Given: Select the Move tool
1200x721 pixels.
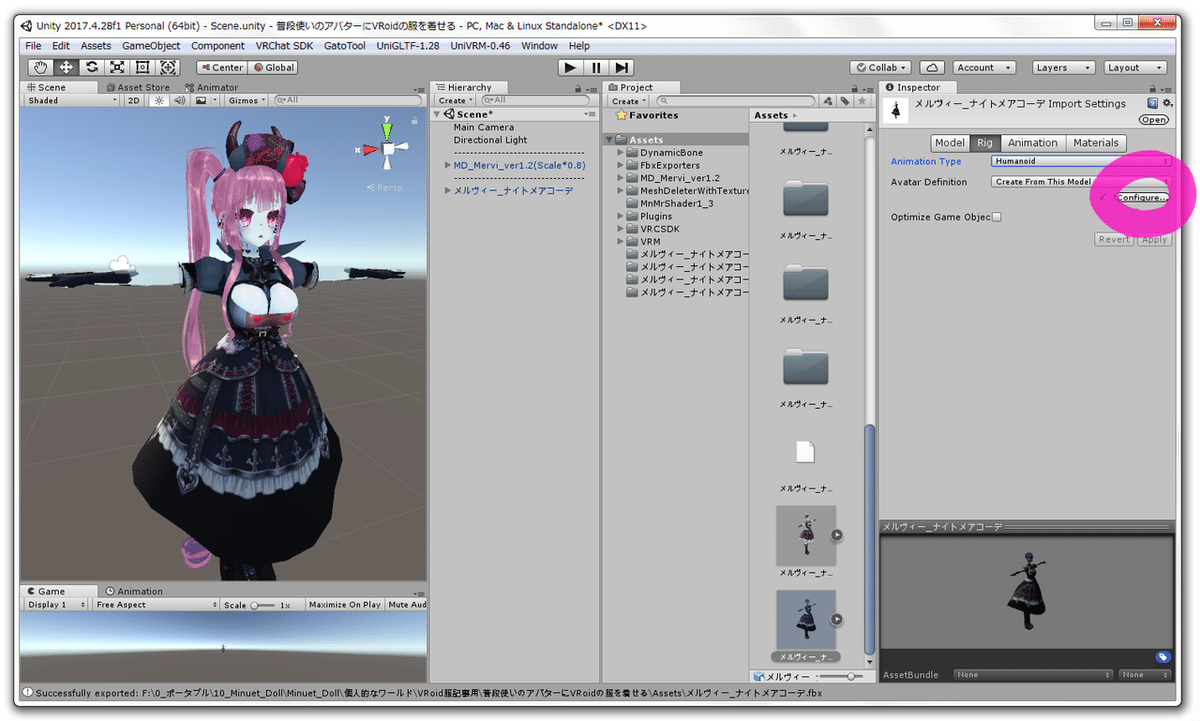Looking at the screenshot, I should [x=67, y=67].
